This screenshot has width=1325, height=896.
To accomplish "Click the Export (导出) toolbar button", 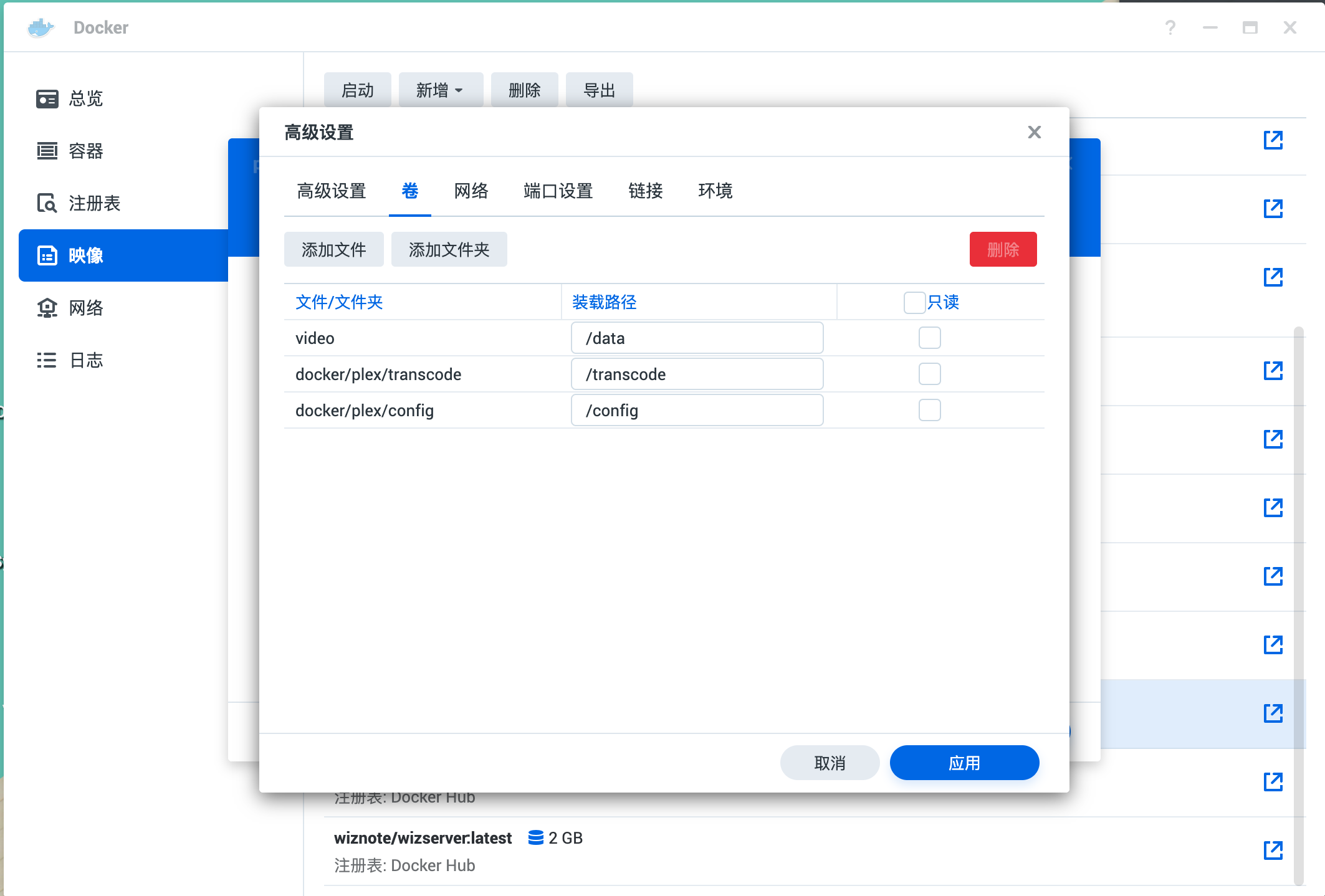I will pyautogui.click(x=599, y=90).
